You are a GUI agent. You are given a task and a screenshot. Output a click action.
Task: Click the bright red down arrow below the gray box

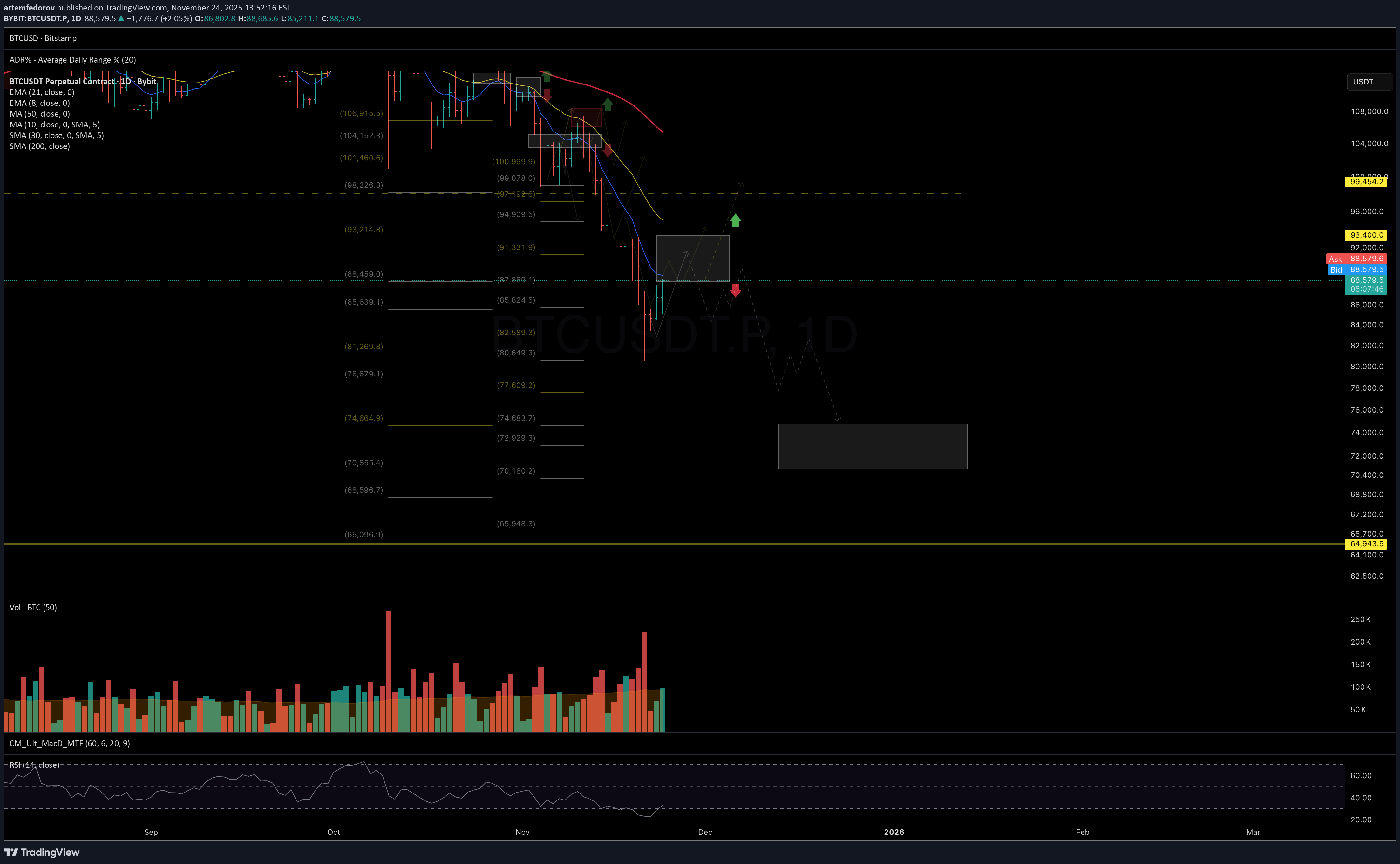coord(735,290)
